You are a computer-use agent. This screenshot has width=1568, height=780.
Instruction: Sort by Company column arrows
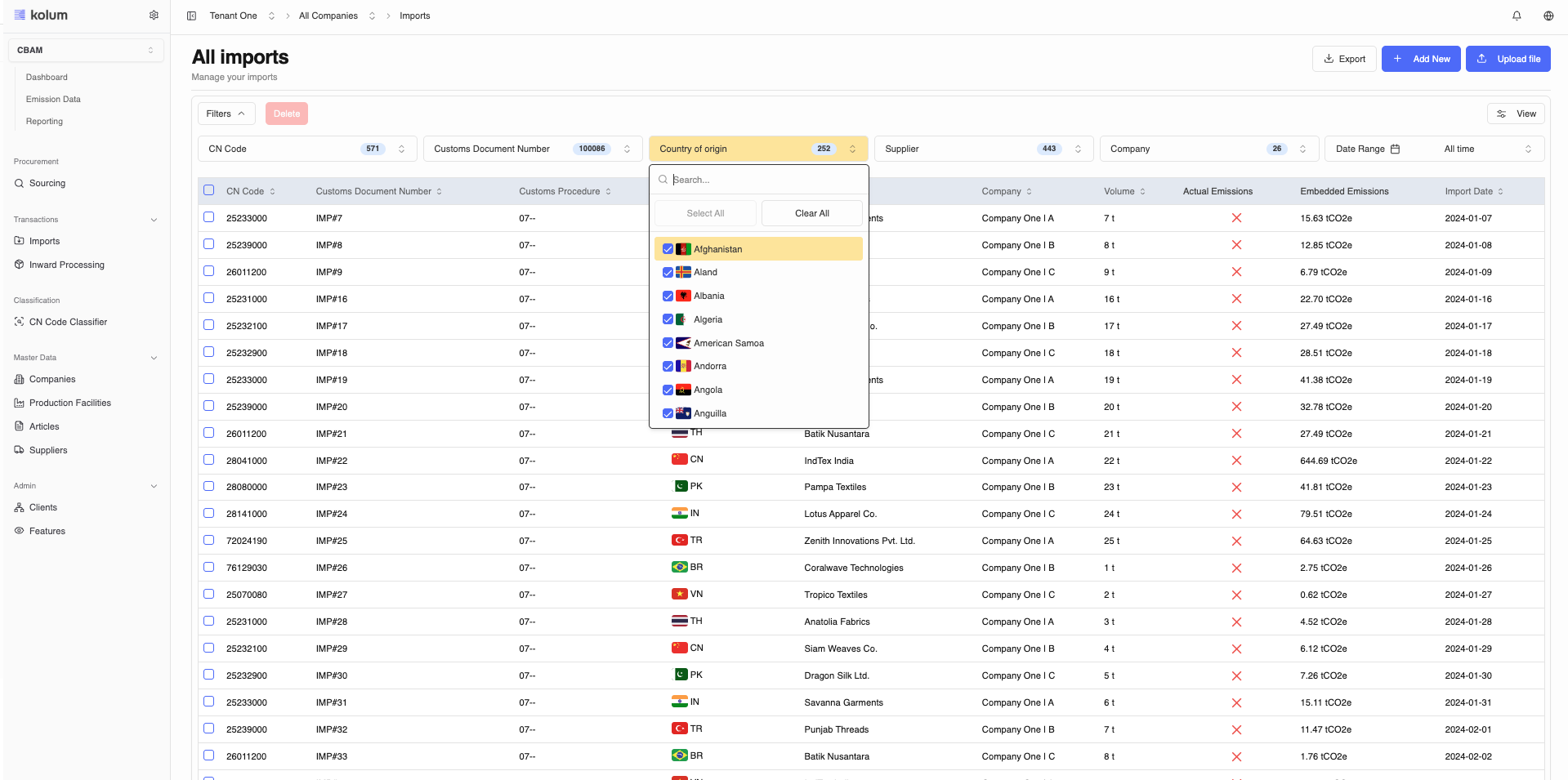1029,191
